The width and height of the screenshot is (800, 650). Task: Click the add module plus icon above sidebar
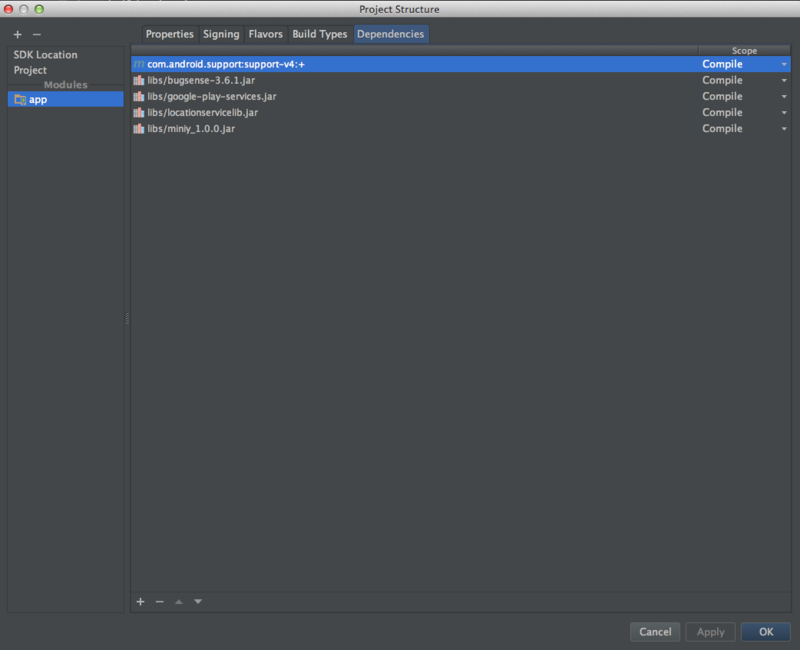[x=16, y=34]
